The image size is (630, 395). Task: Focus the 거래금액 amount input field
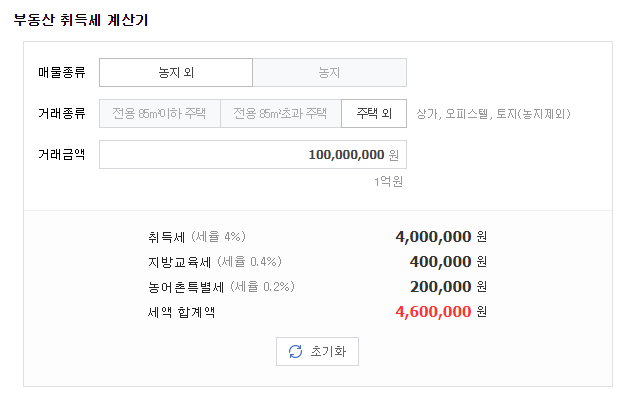click(253, 155)
